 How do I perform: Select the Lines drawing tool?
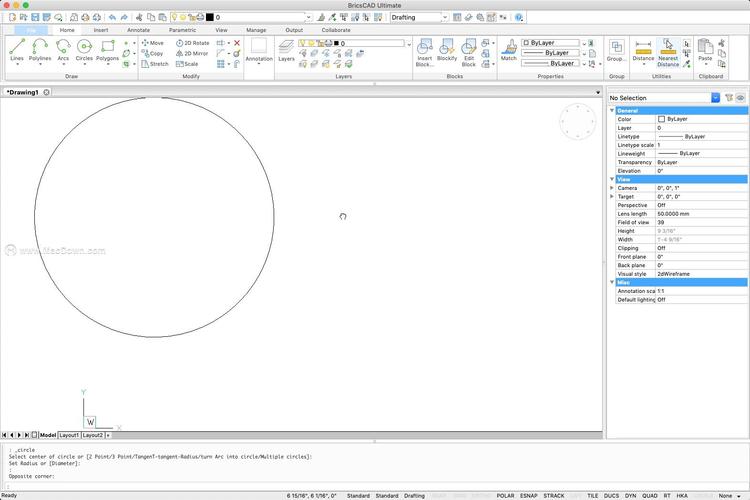(x=17, y=51)
